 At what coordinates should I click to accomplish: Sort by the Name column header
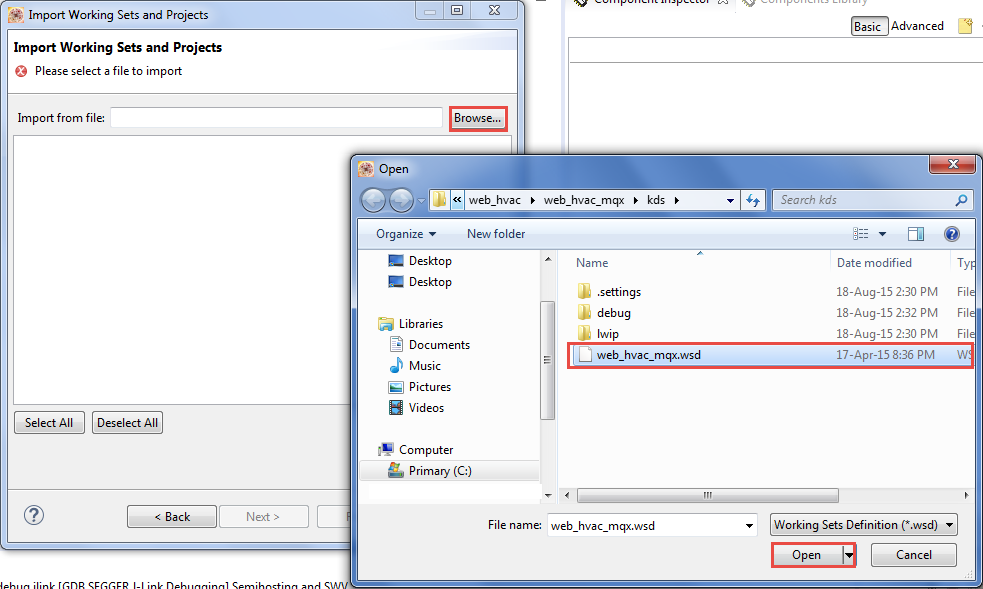point(592,263)
